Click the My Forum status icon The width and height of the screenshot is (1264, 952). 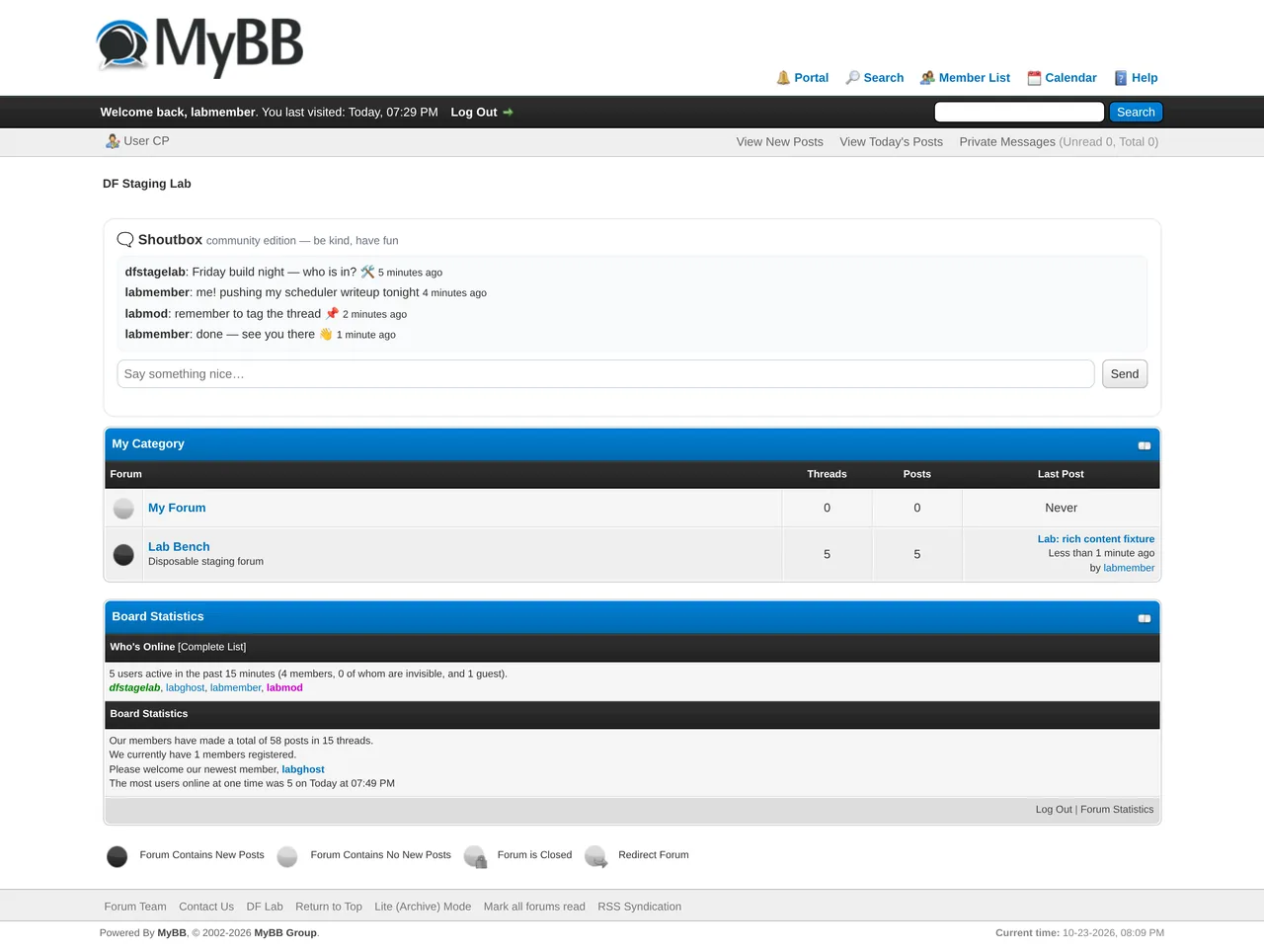123,509
